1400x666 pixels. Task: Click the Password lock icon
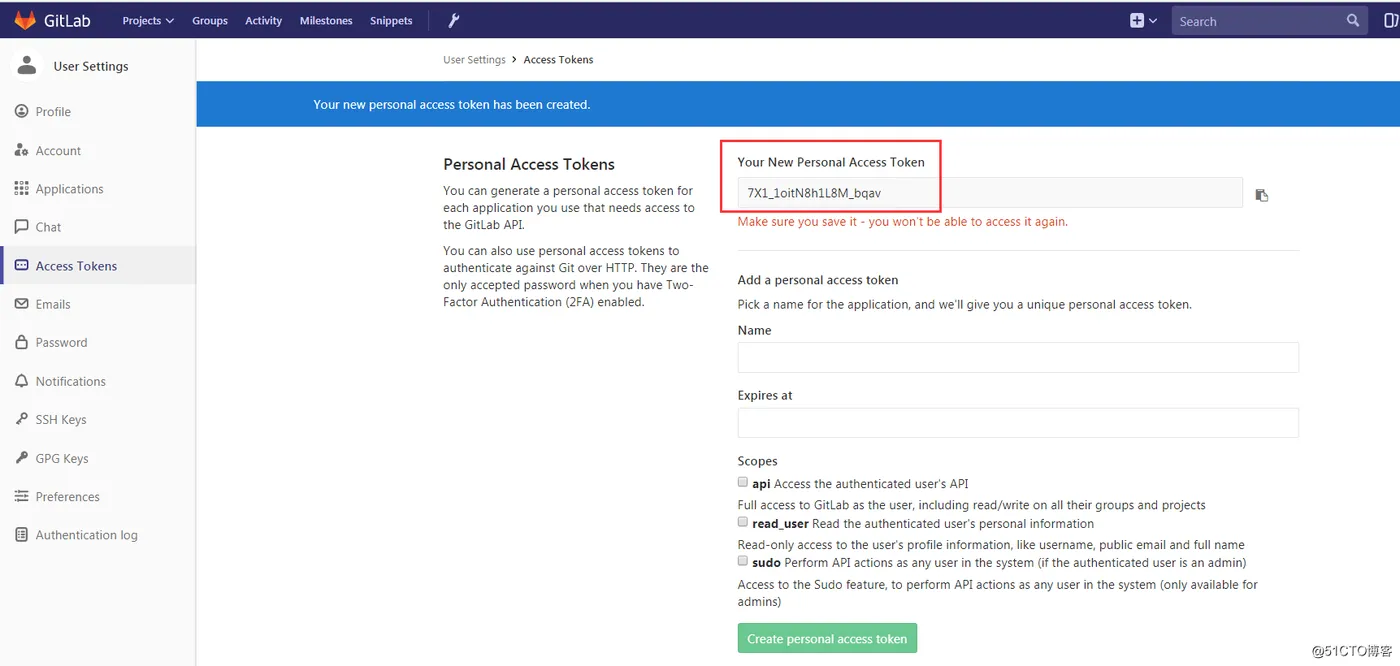point(22,342)
